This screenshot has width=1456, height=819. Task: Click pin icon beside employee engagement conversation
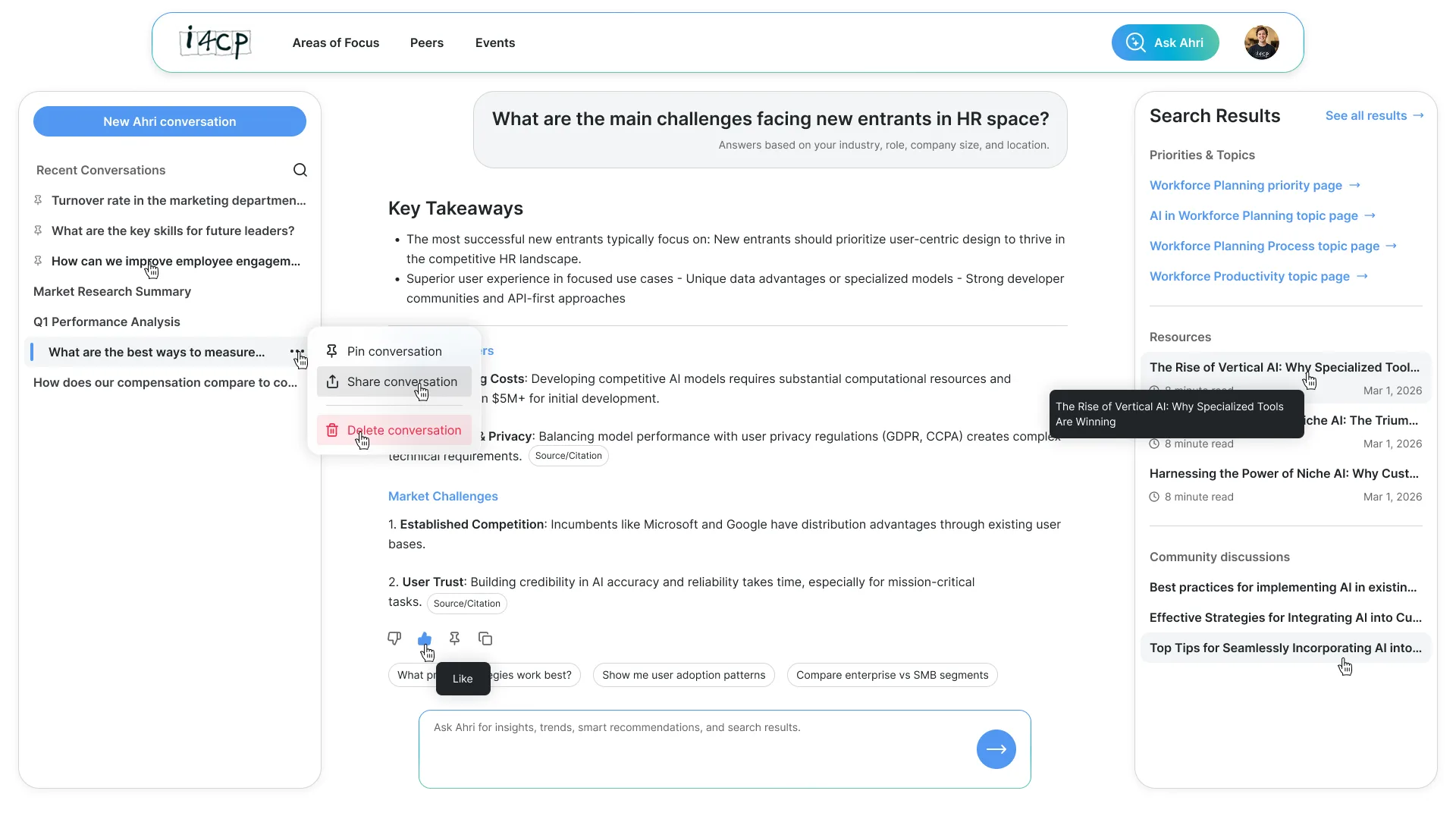coord(38,261)
